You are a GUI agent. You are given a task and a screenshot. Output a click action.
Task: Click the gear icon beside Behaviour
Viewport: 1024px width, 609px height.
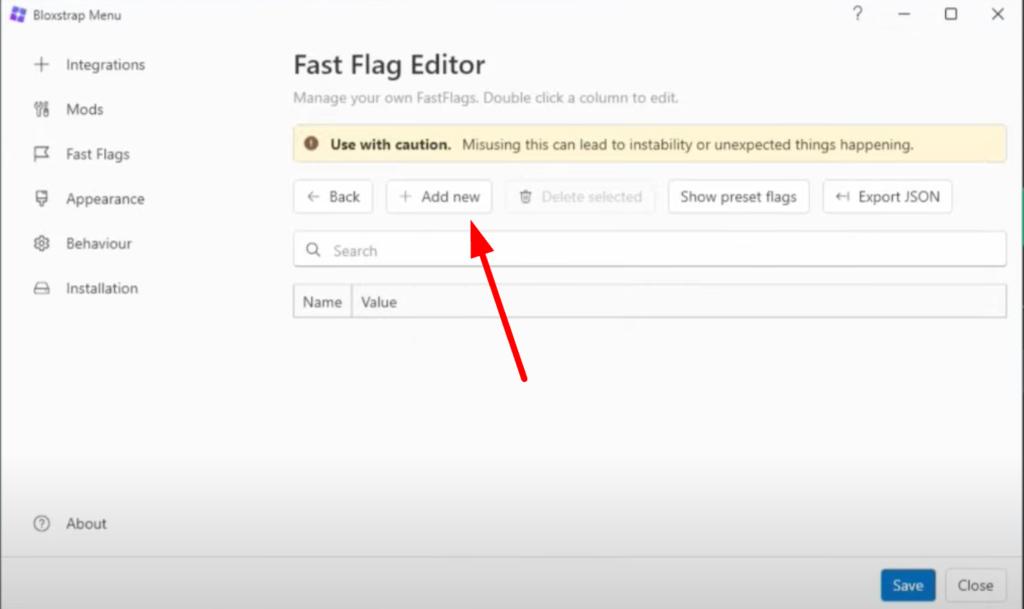(x=41, y=243)
